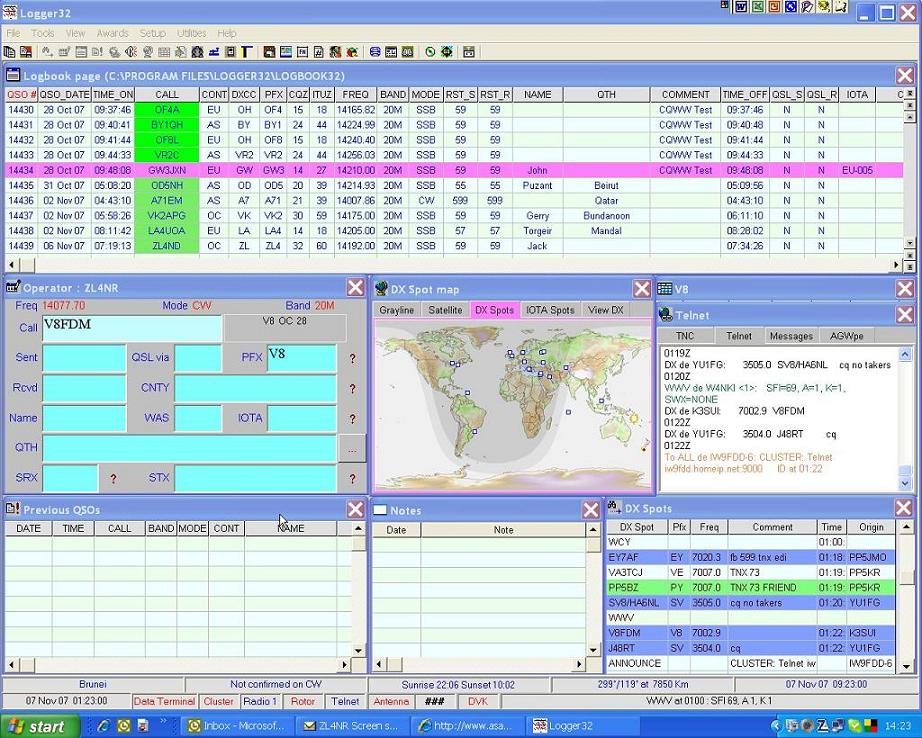The width and height of the screenshot is (922, 738).
Task: Click the red and green ball toolbar icon
Action: (x=352, y=52)
